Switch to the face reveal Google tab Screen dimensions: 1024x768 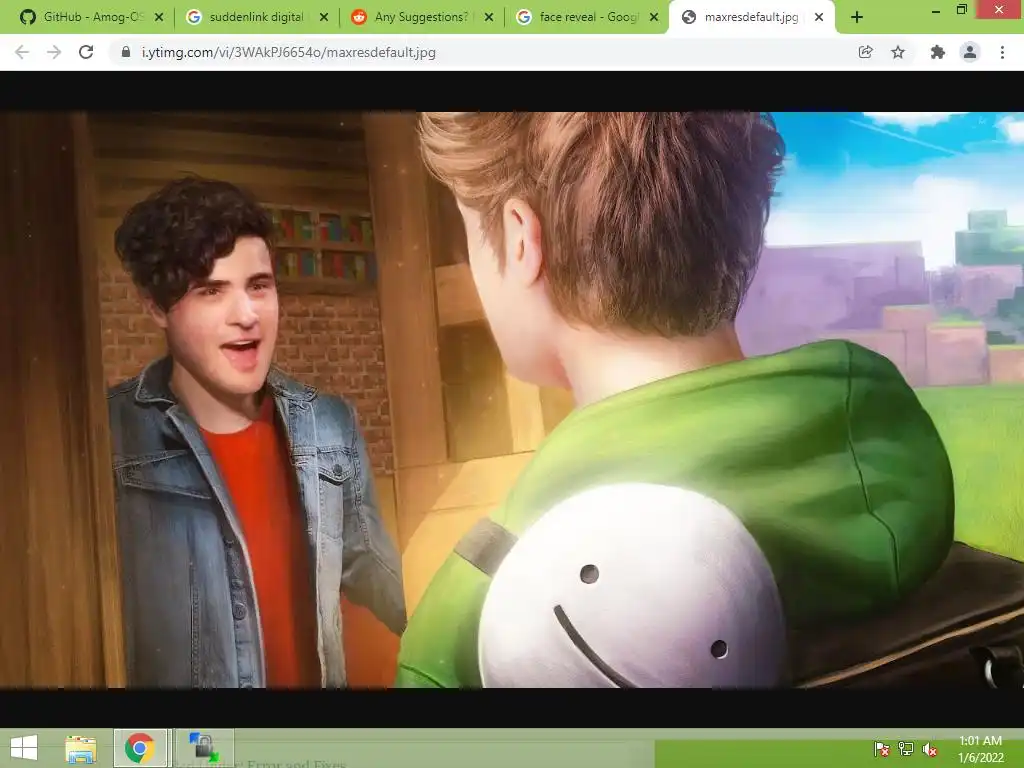(x=586, y=18)
